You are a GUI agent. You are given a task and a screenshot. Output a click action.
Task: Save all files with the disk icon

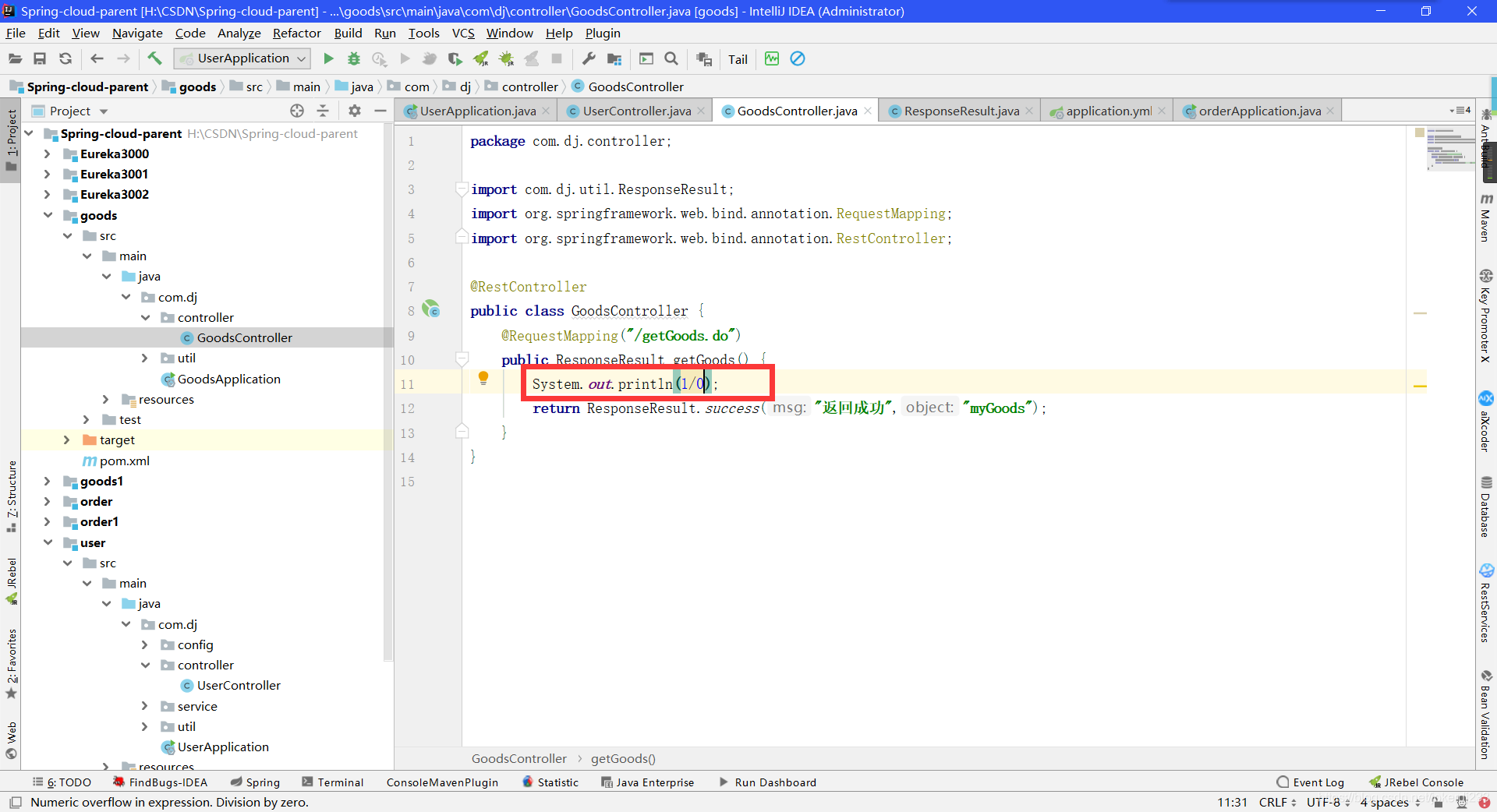[40, 58]
